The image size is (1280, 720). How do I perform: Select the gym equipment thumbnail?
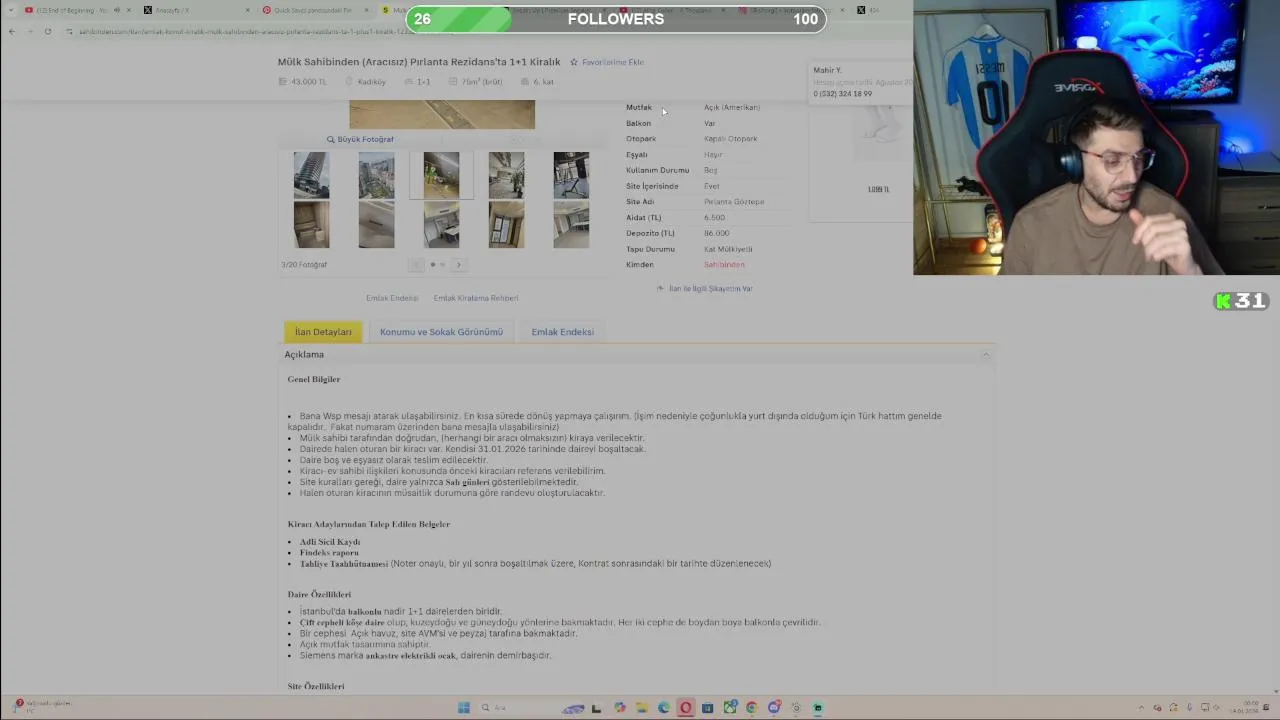click(571, 175)
